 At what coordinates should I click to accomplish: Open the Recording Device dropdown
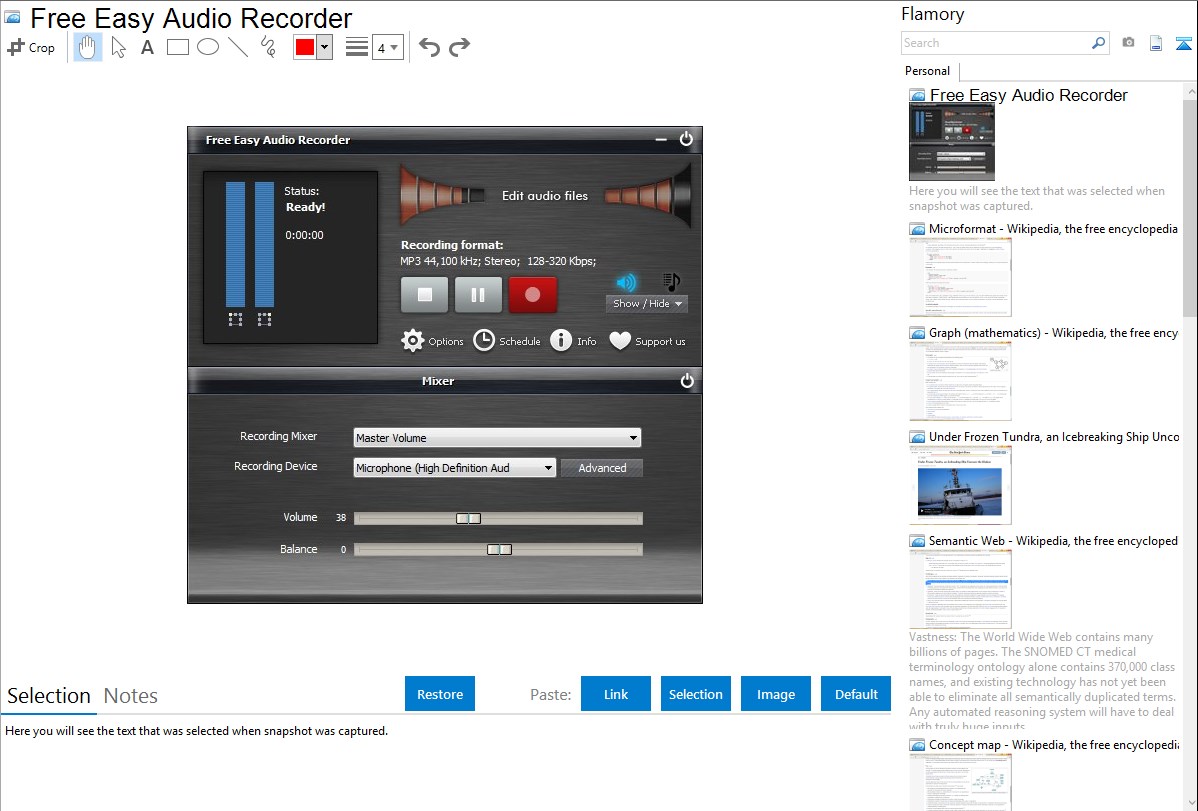point(455,468)
